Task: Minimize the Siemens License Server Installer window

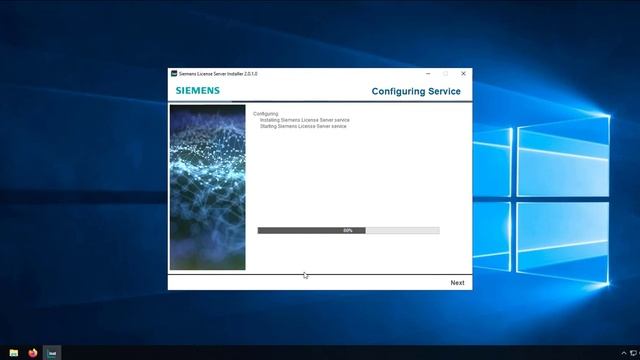Action: [428, 73]
